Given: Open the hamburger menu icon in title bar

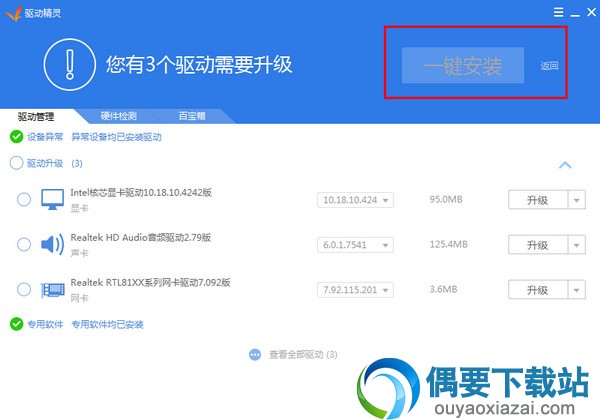Looking at the screenshot, I should 558,12.
